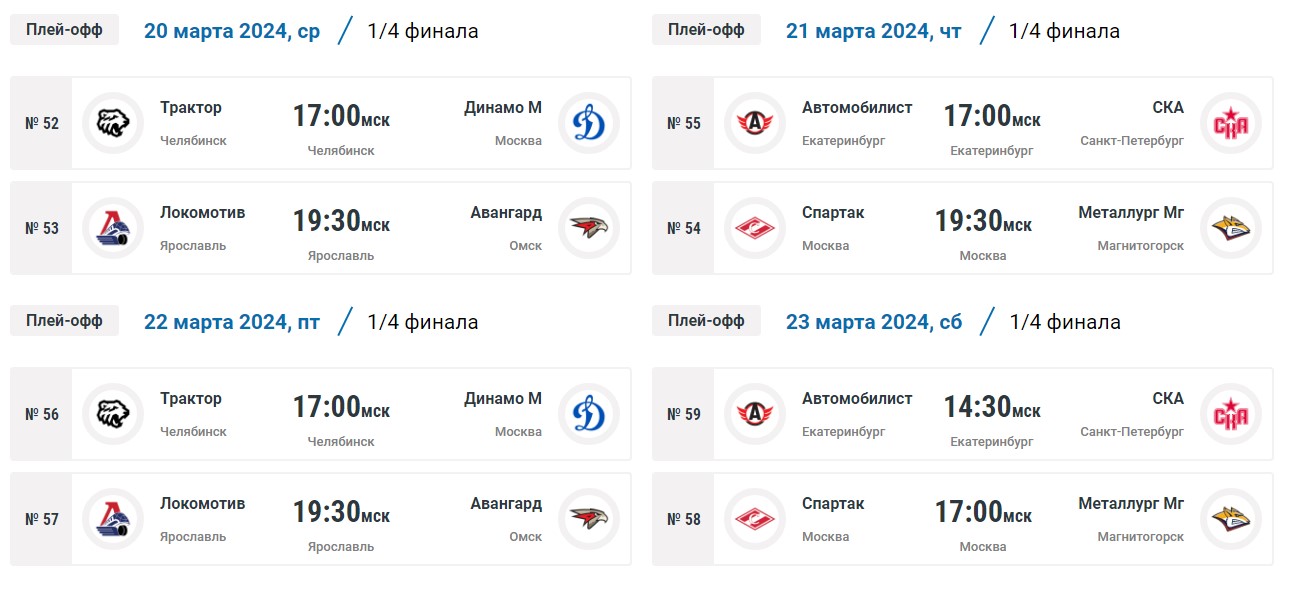Viewport: 1310px width, 589px height.
Task: Click SKA logo in match № 55
Action: point(1231,123)
